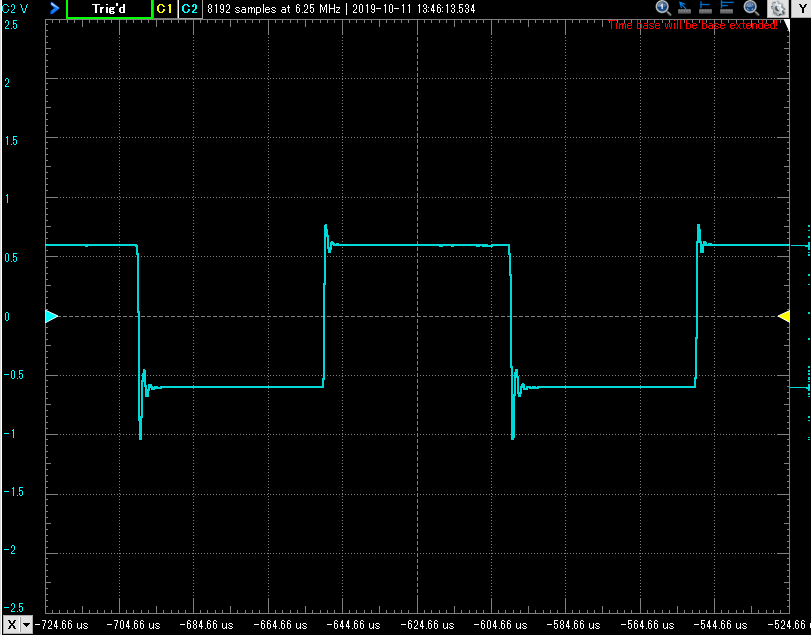Viewport: 811px width, 635px height.
Task: Click the 1.5 voltage axis label
Action: [11, 141]
